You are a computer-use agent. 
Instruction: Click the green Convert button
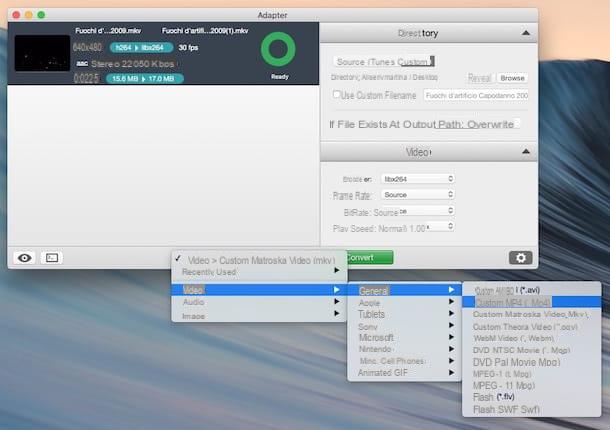(x=370, y=258)
